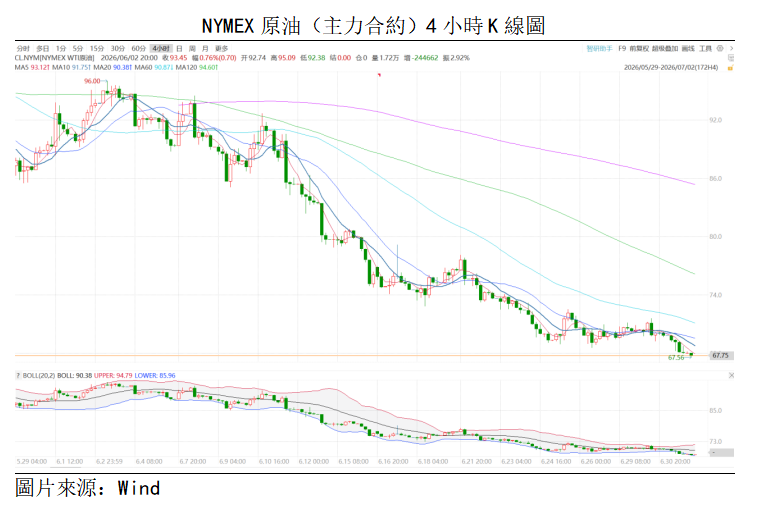Image resolution: width=773 pixels, height=511 pixels.
Task: Select the 60分 timeframe tab
Action: (x=139, y=48)
